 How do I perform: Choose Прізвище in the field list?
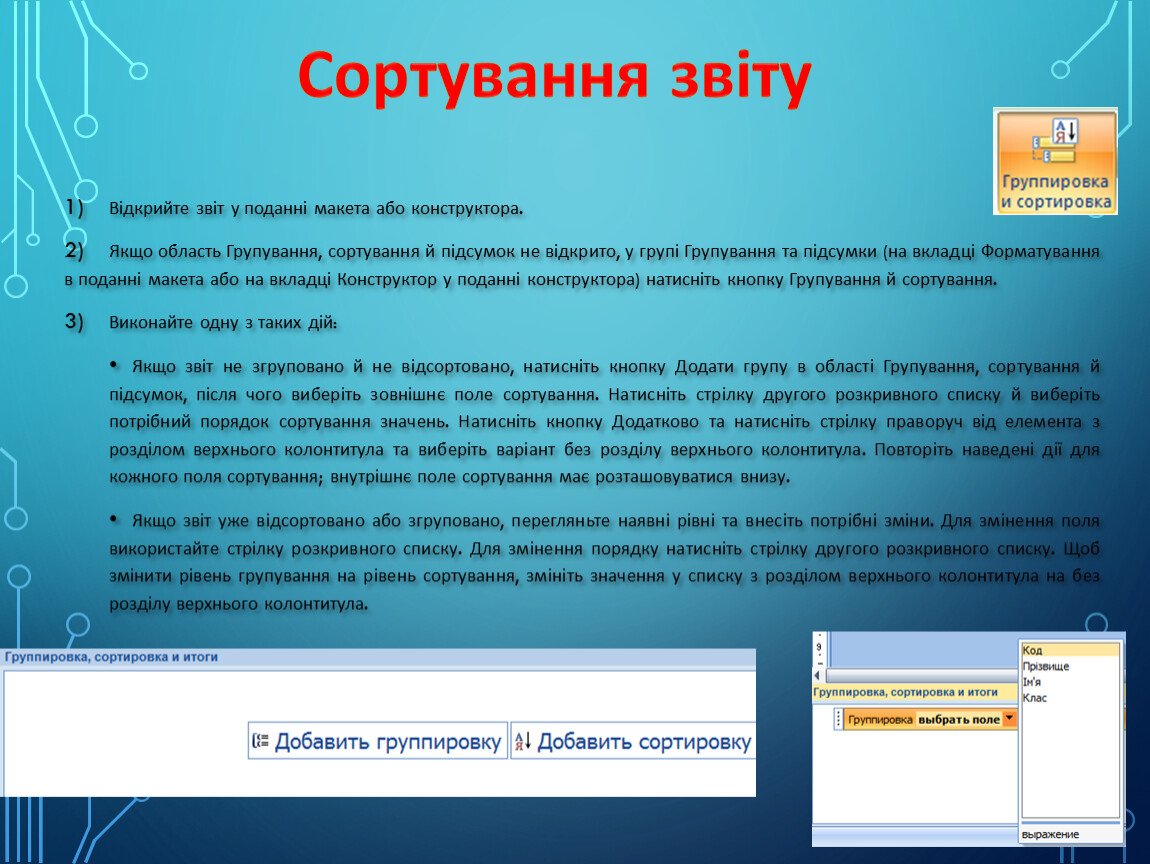[1070, 666]
